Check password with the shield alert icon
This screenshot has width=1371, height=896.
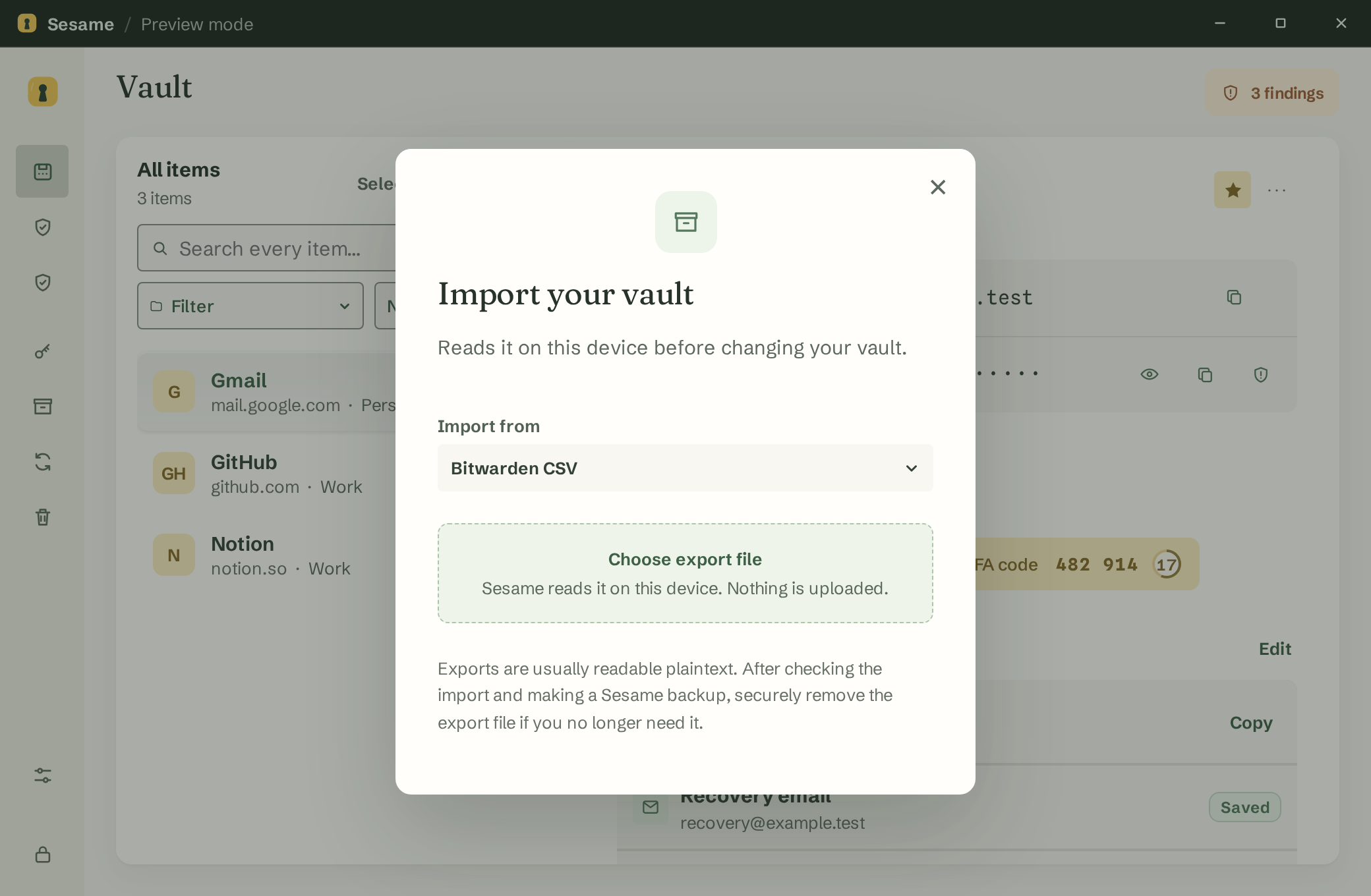click(x=1261, y=375)
